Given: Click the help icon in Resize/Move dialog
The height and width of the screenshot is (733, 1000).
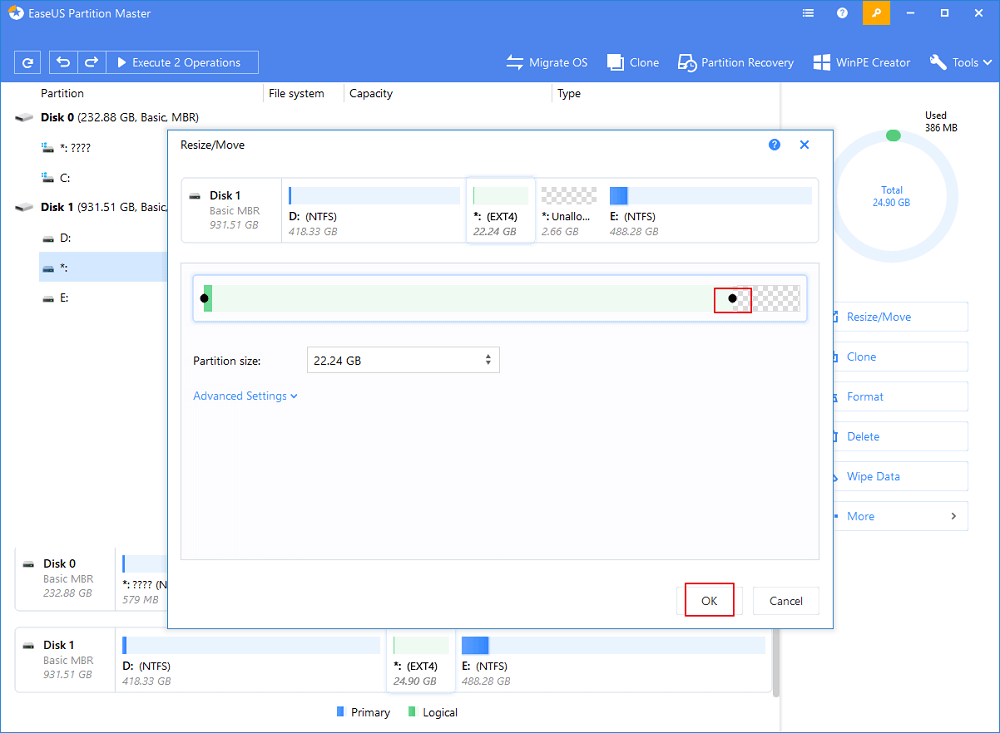Looking at the screenshot, I should (x=774, y=145).
